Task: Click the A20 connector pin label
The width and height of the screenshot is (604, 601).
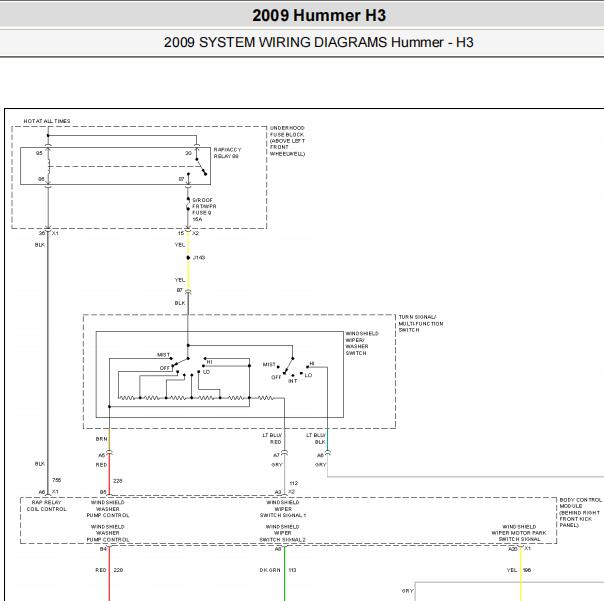Action: 513,549
